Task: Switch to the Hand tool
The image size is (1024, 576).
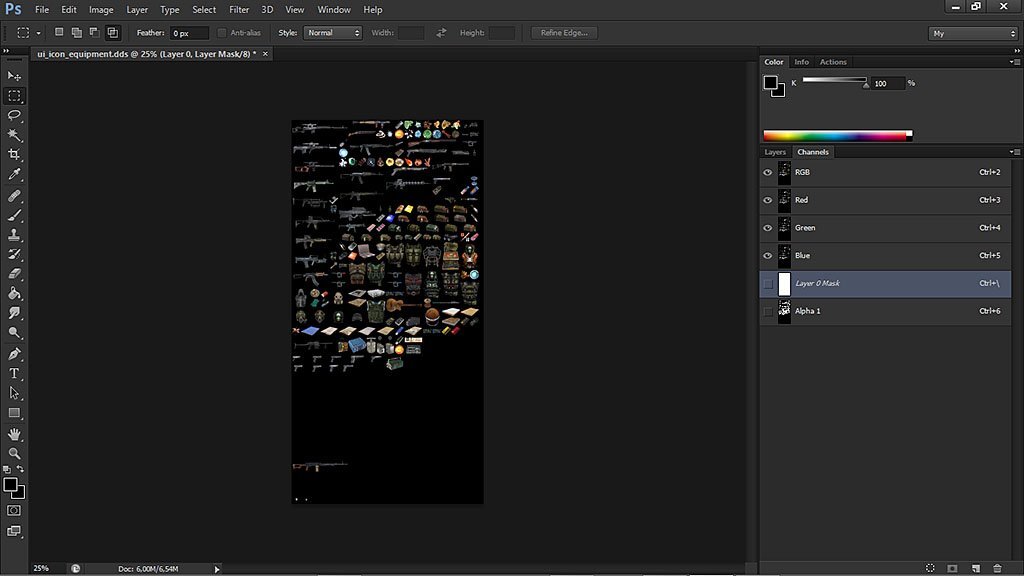Action: (14, 434)
